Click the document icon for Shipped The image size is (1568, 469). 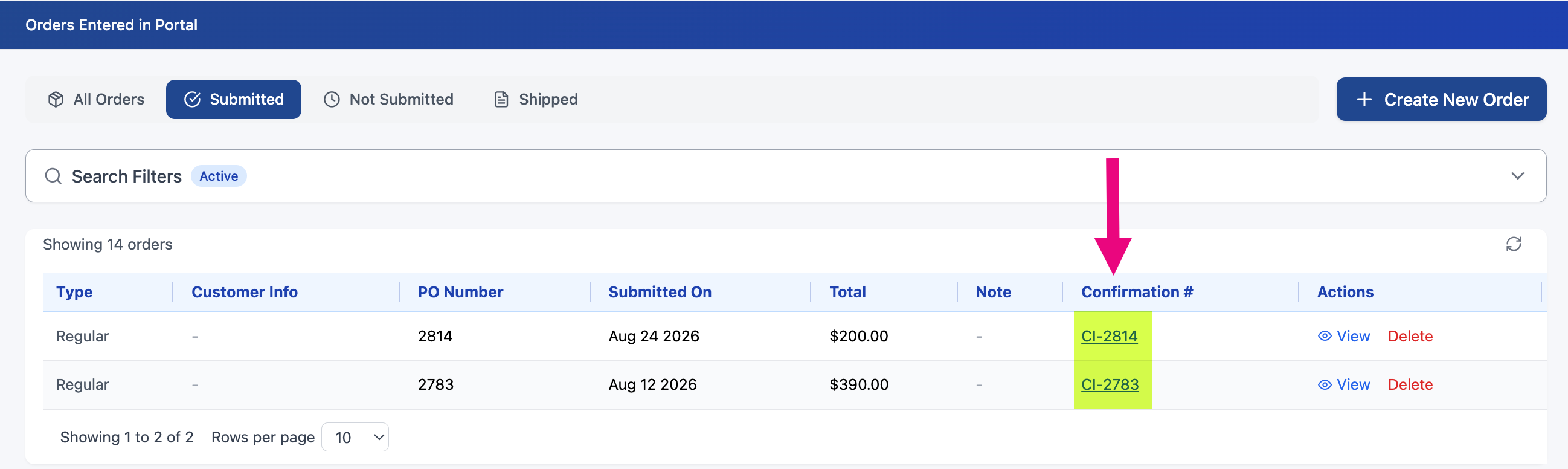501,99
